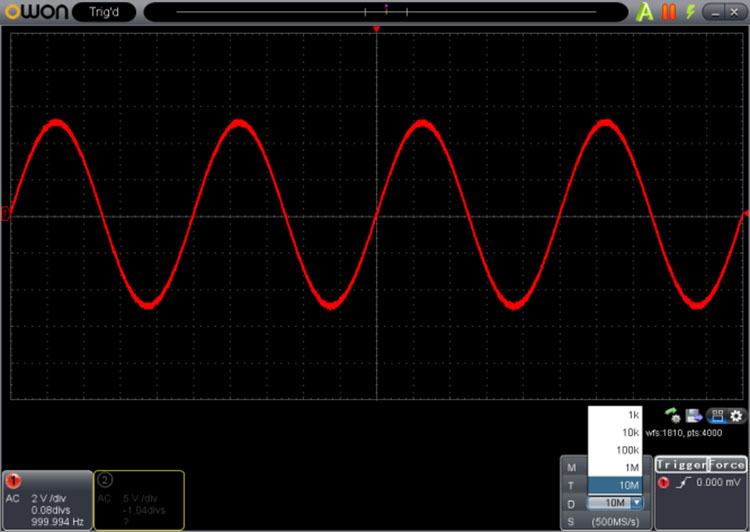Click the red horizontal trigger position marker
Screen dimensions: 750x532
point(376,29)
